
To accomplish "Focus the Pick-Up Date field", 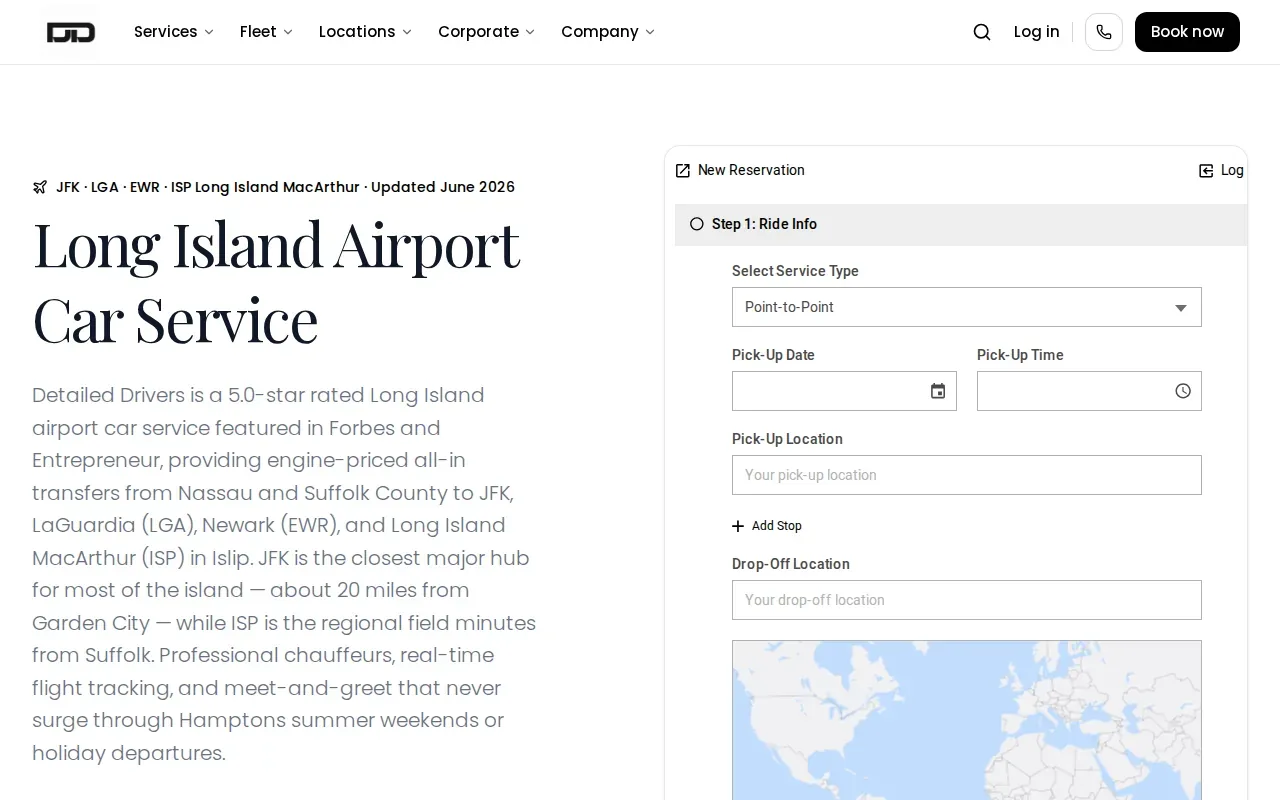I will [x=844, y=391].
